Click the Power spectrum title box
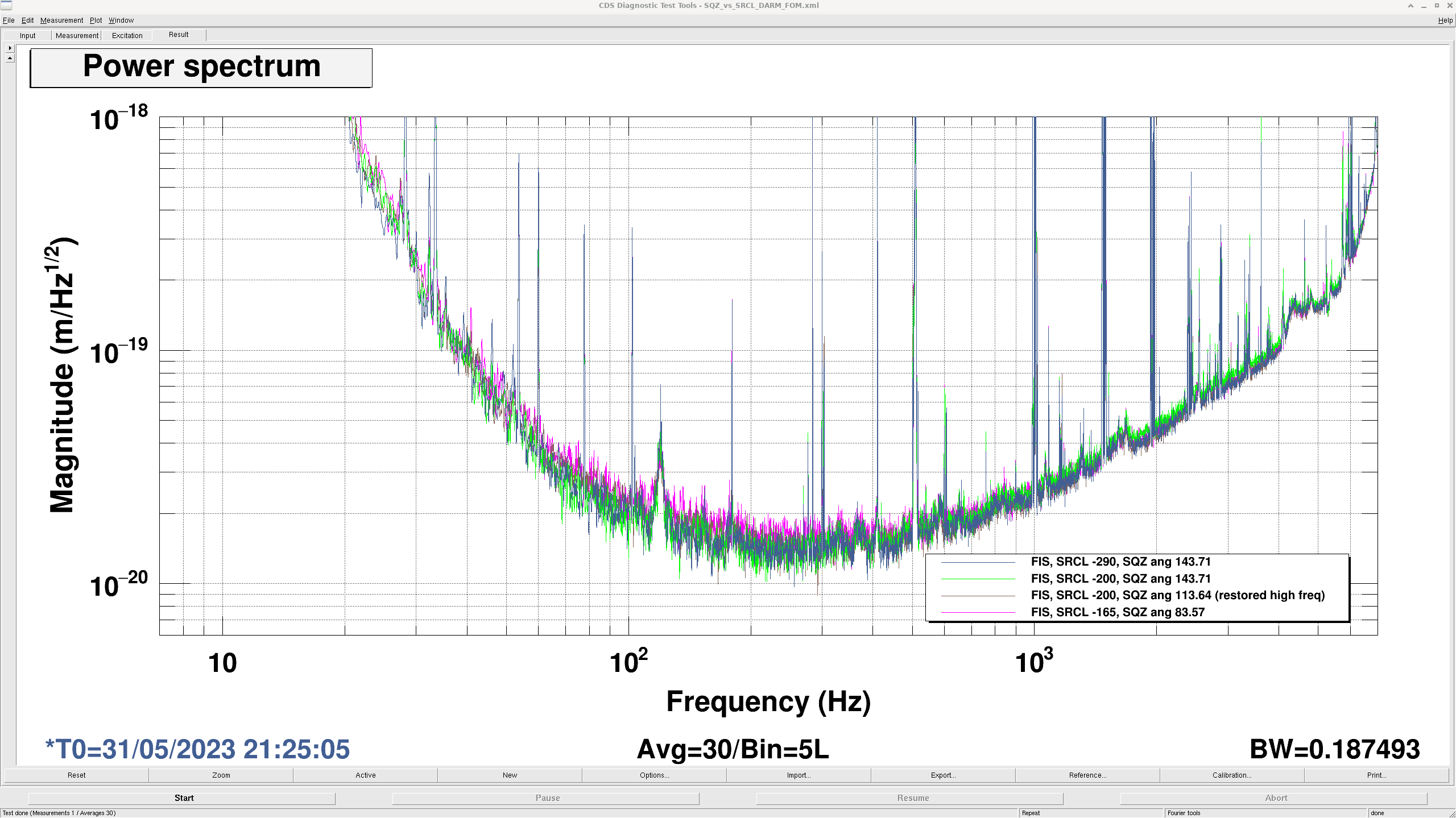Image resolution: width=1456 pixels, height=818 pixels. point(201,68)
